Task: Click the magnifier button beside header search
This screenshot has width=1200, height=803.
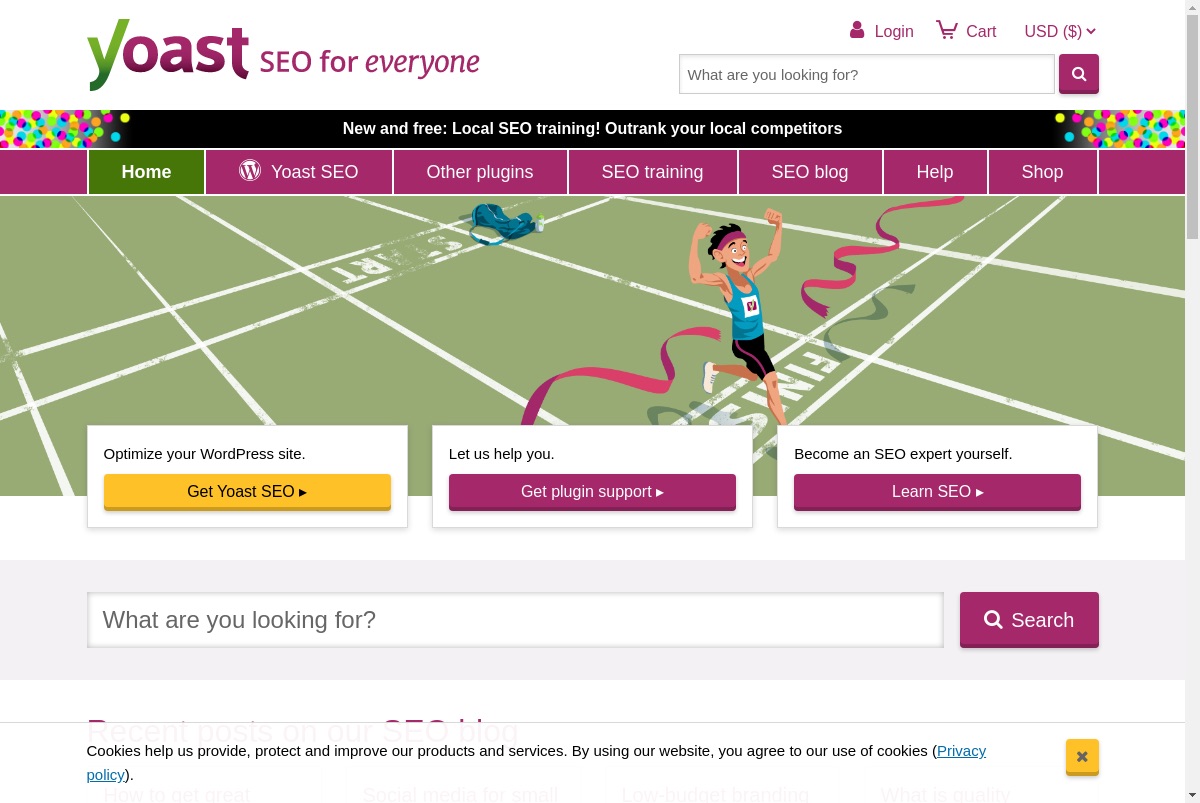Action: point(1079,74)
